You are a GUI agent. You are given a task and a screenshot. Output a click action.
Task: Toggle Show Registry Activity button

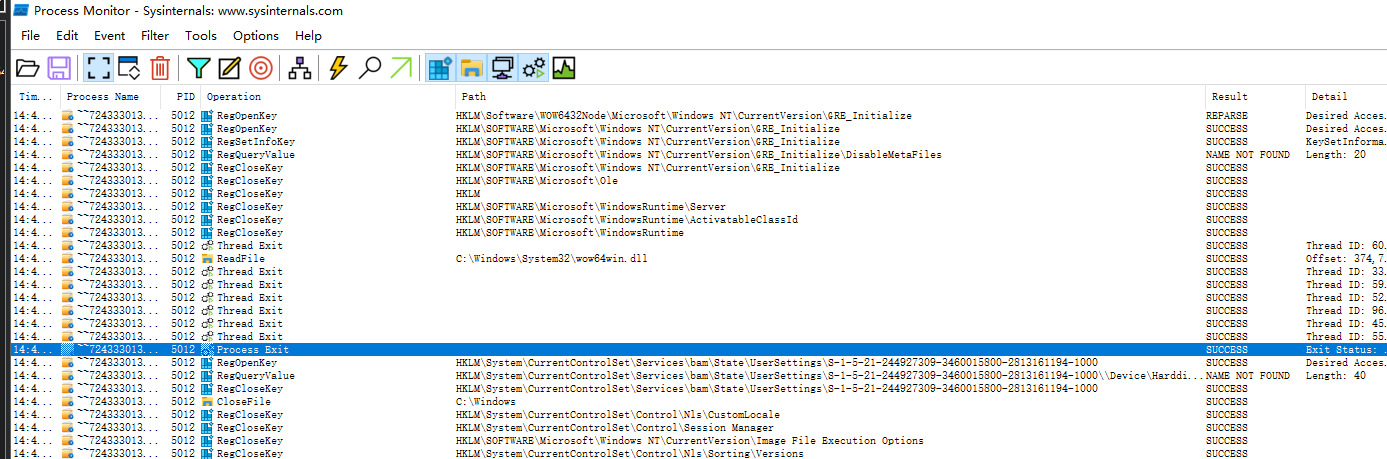440,68
